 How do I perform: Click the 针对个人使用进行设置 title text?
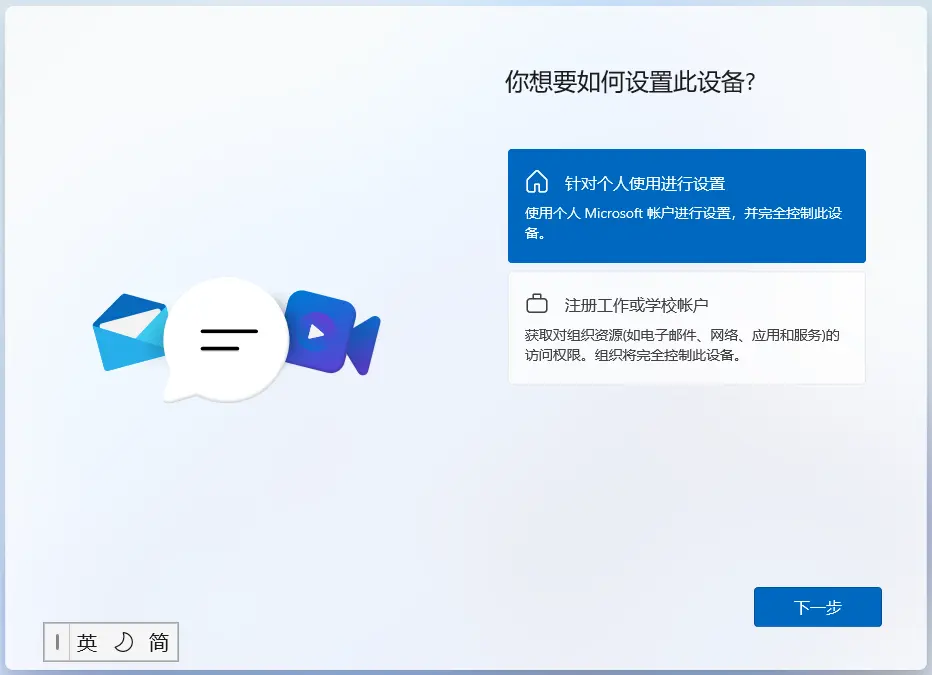click(644, 183)
